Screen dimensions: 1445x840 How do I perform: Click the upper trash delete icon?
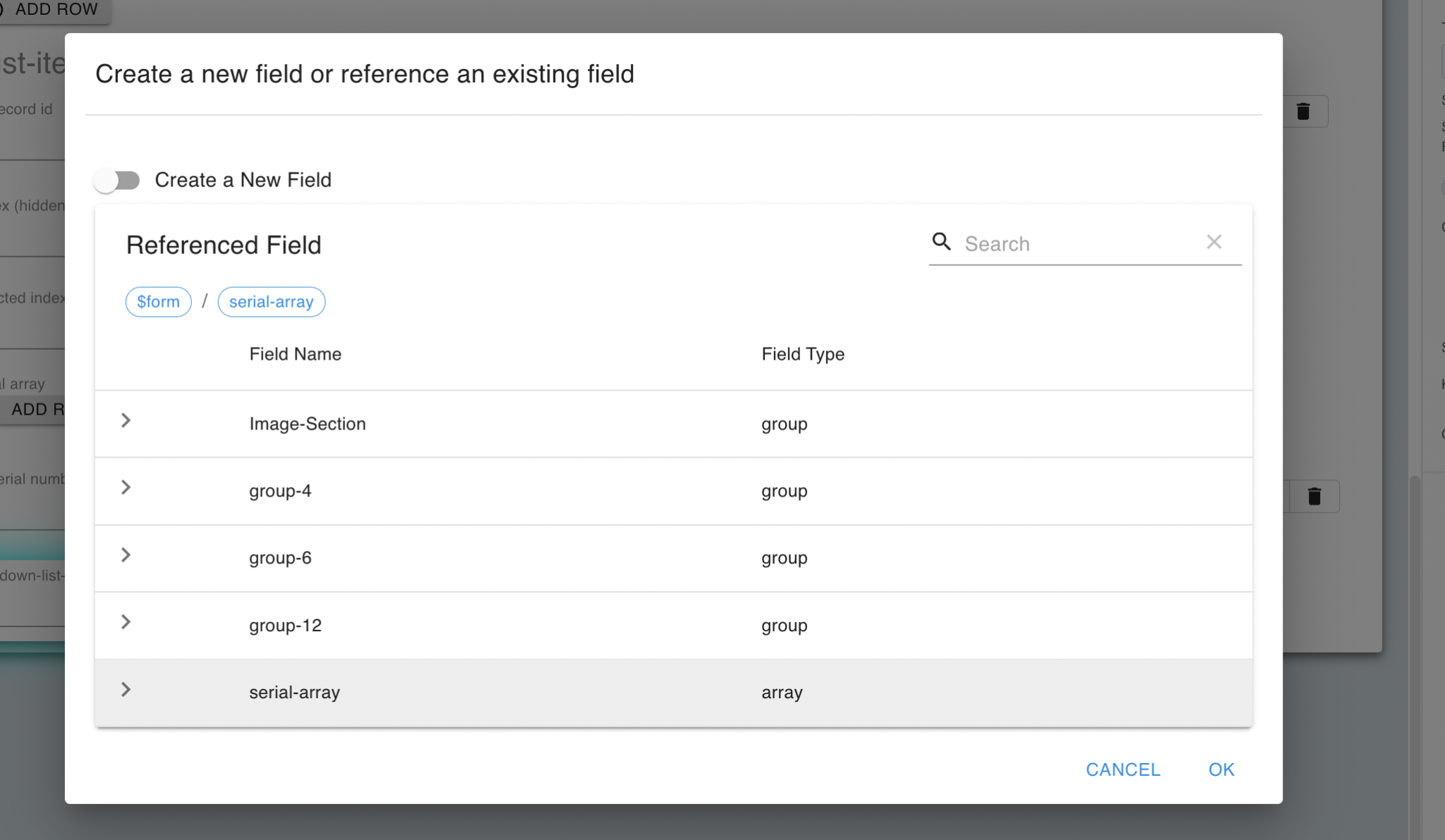[1303, 111]
